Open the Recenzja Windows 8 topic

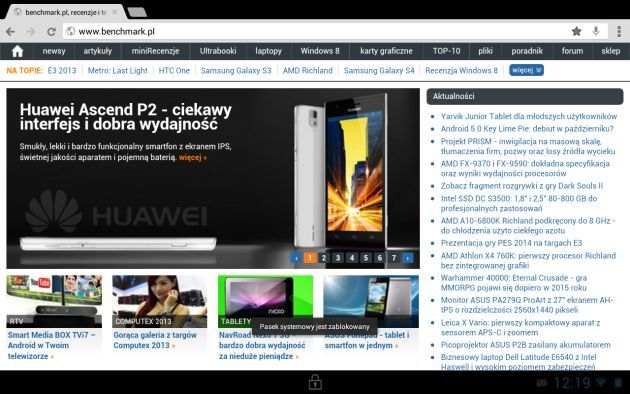[x=461, y=70]
